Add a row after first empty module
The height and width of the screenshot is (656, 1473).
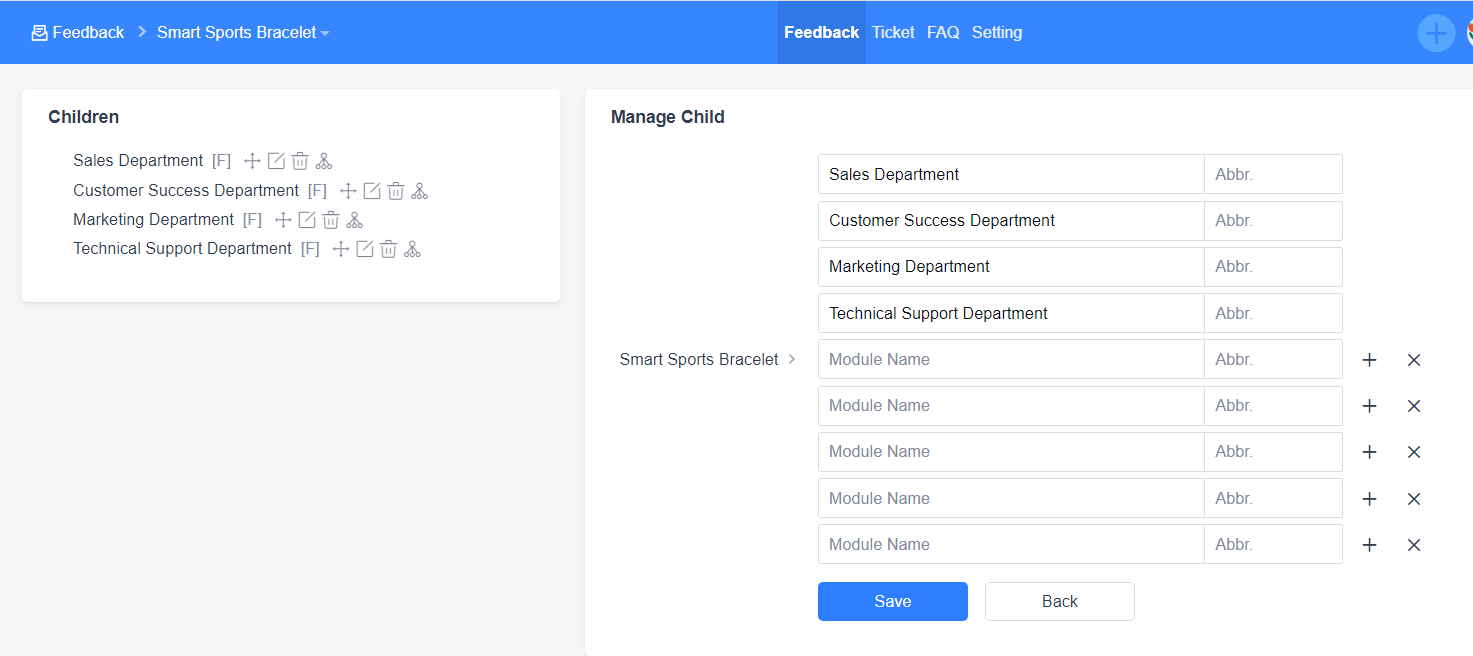coord(1370,360)
